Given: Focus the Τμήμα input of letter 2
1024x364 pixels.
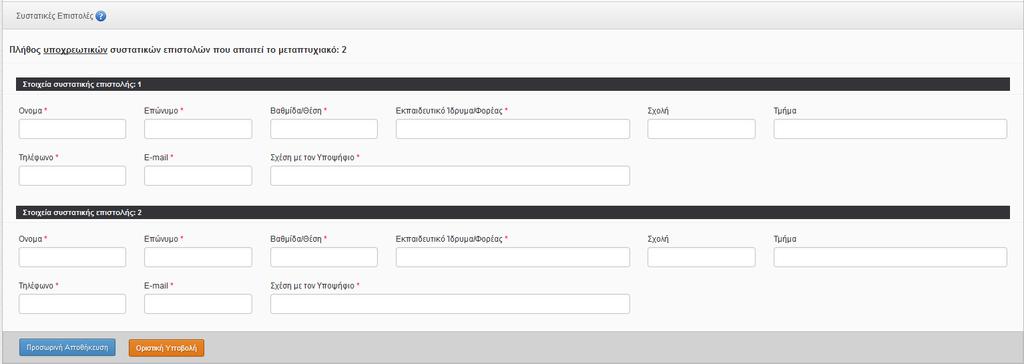Looking at the screenshot, I should (x=890, y=257).
